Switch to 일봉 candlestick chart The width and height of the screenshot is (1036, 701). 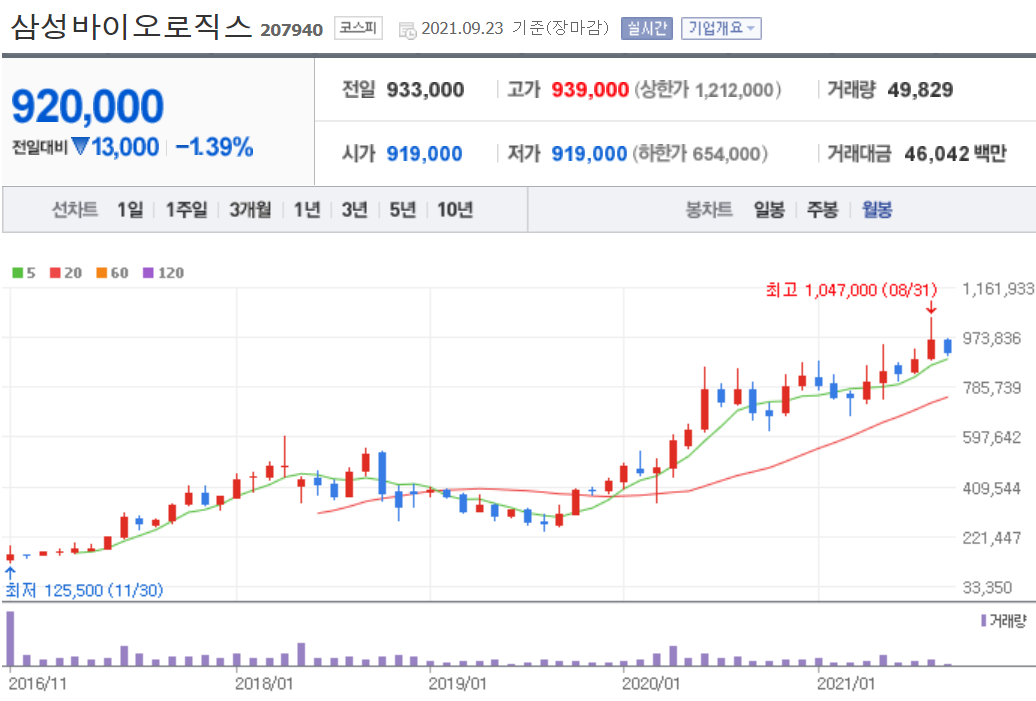[769, 210]
